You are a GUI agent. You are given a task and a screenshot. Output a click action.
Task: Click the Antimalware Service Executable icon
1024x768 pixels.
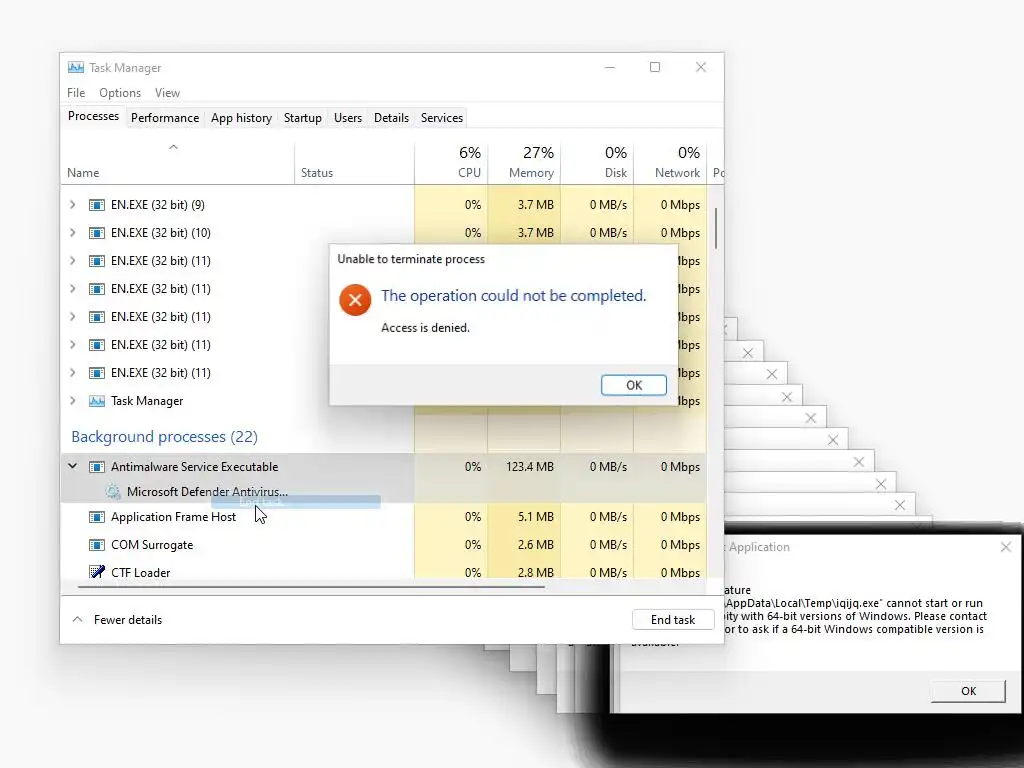click(97, 467)
